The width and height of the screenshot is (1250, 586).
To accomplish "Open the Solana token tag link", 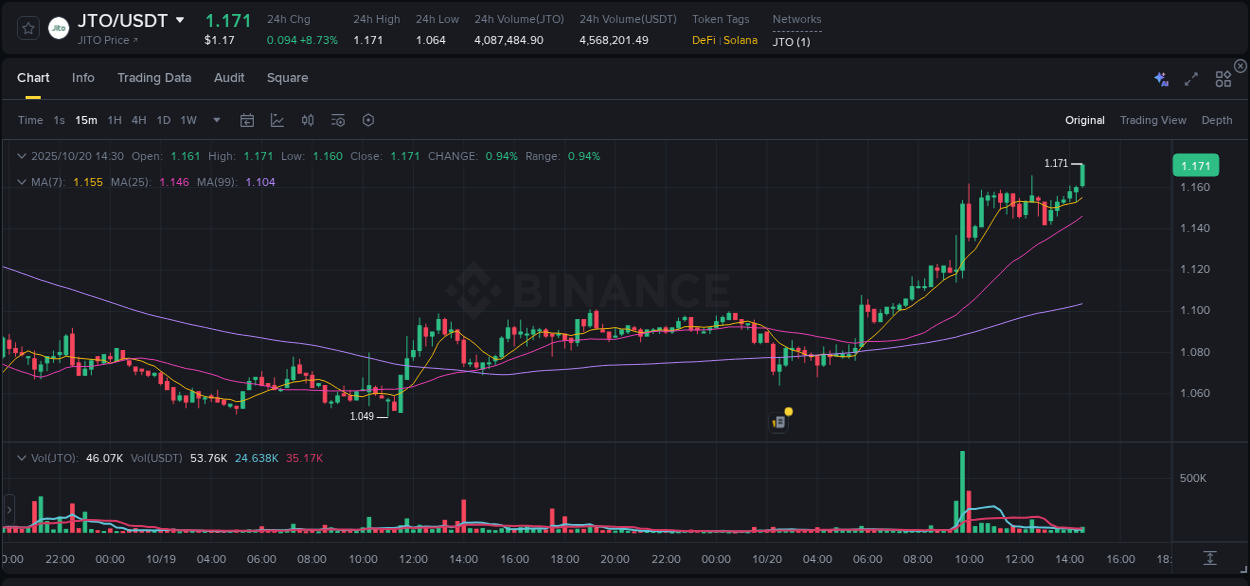I will 741,40.
